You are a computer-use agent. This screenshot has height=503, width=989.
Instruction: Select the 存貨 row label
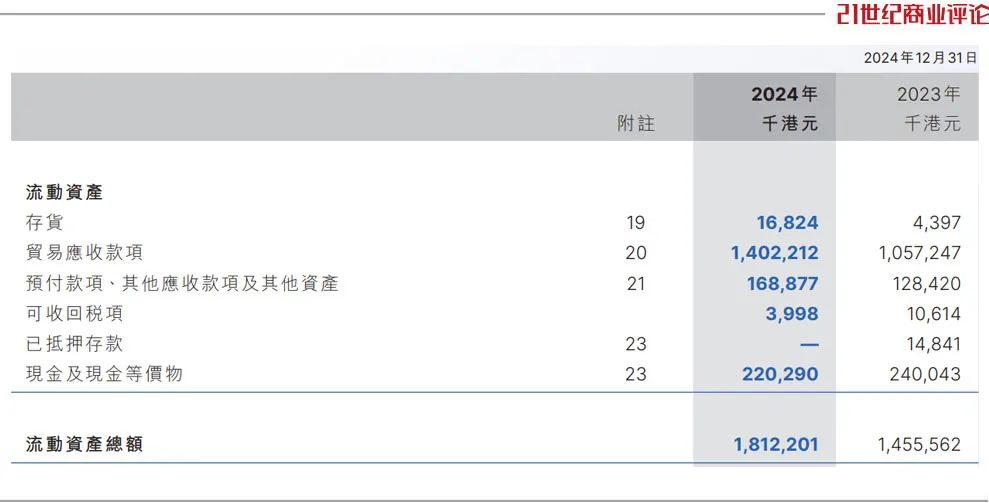[x=45, y=222]
